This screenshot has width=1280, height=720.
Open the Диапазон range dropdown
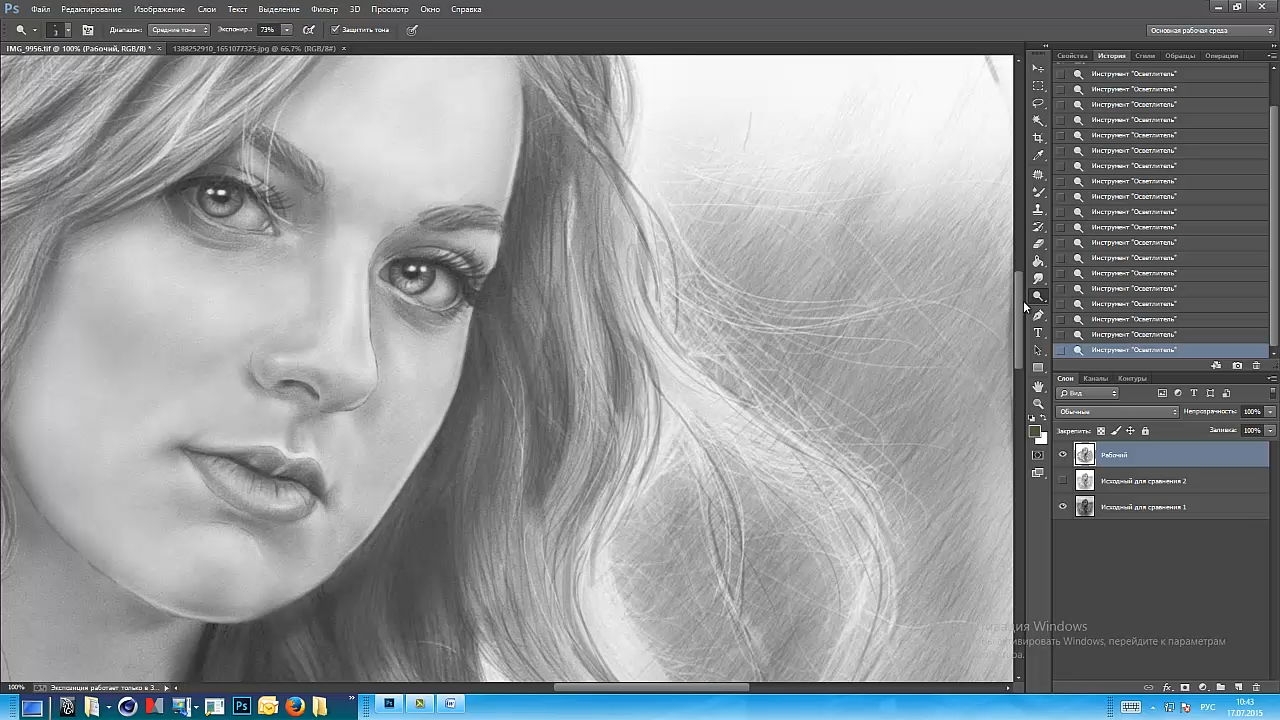179,30
